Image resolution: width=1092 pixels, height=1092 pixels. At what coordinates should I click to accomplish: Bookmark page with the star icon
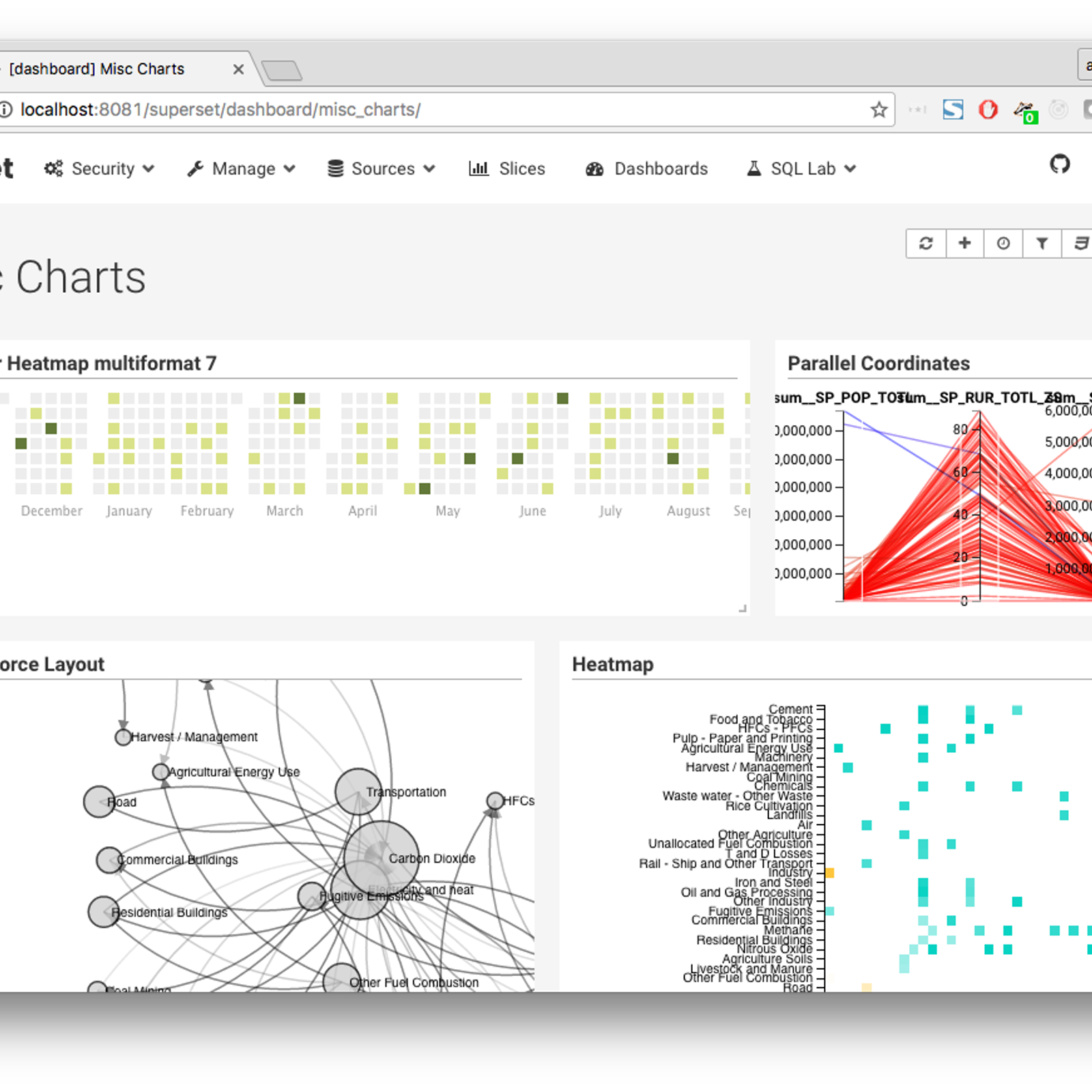[879, 110]
